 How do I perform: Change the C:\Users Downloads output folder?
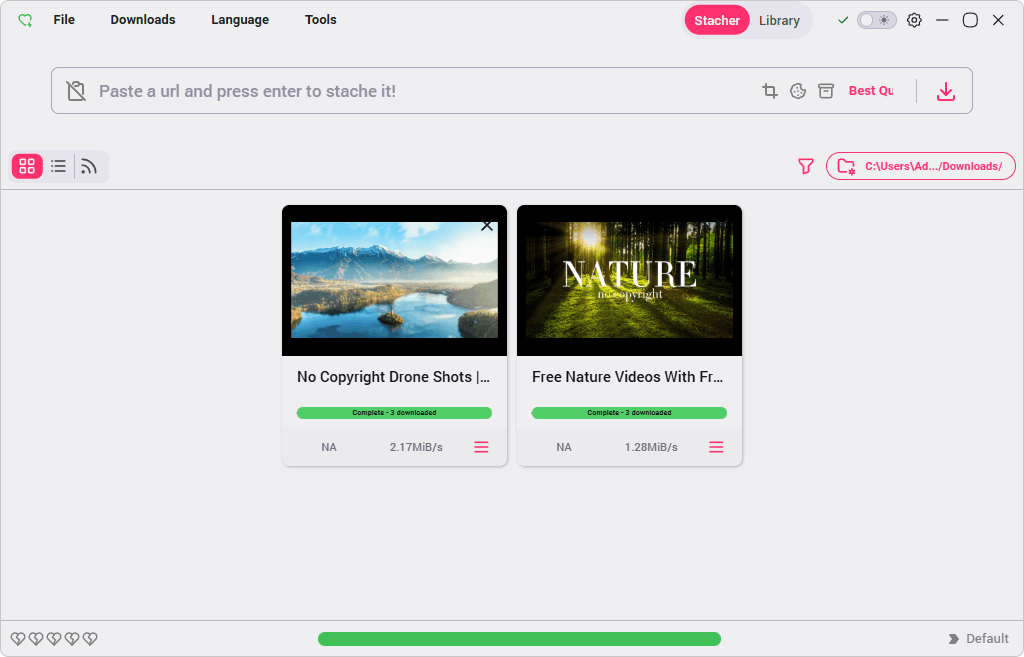[921, 166]
